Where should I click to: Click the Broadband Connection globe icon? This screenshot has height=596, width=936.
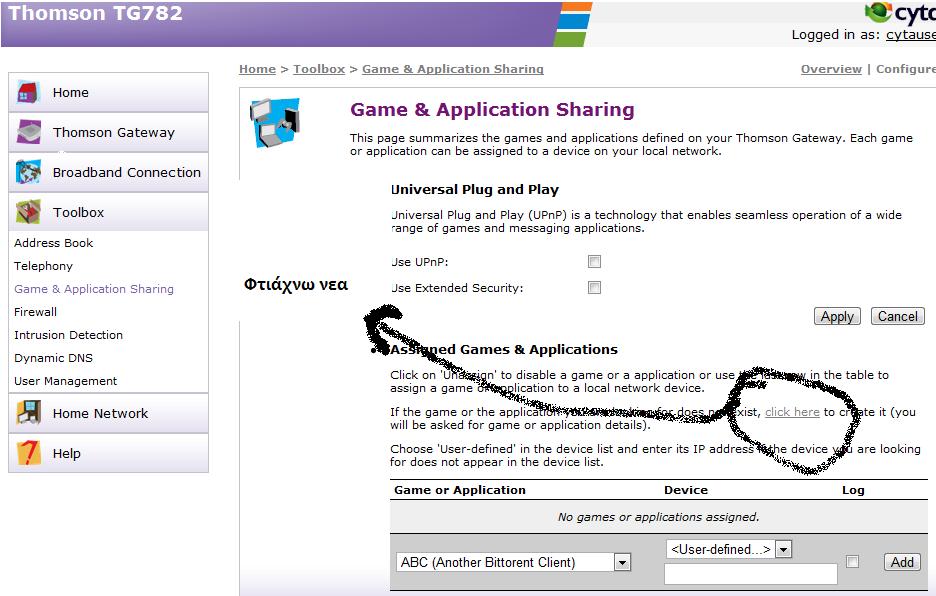click(28, 172)
